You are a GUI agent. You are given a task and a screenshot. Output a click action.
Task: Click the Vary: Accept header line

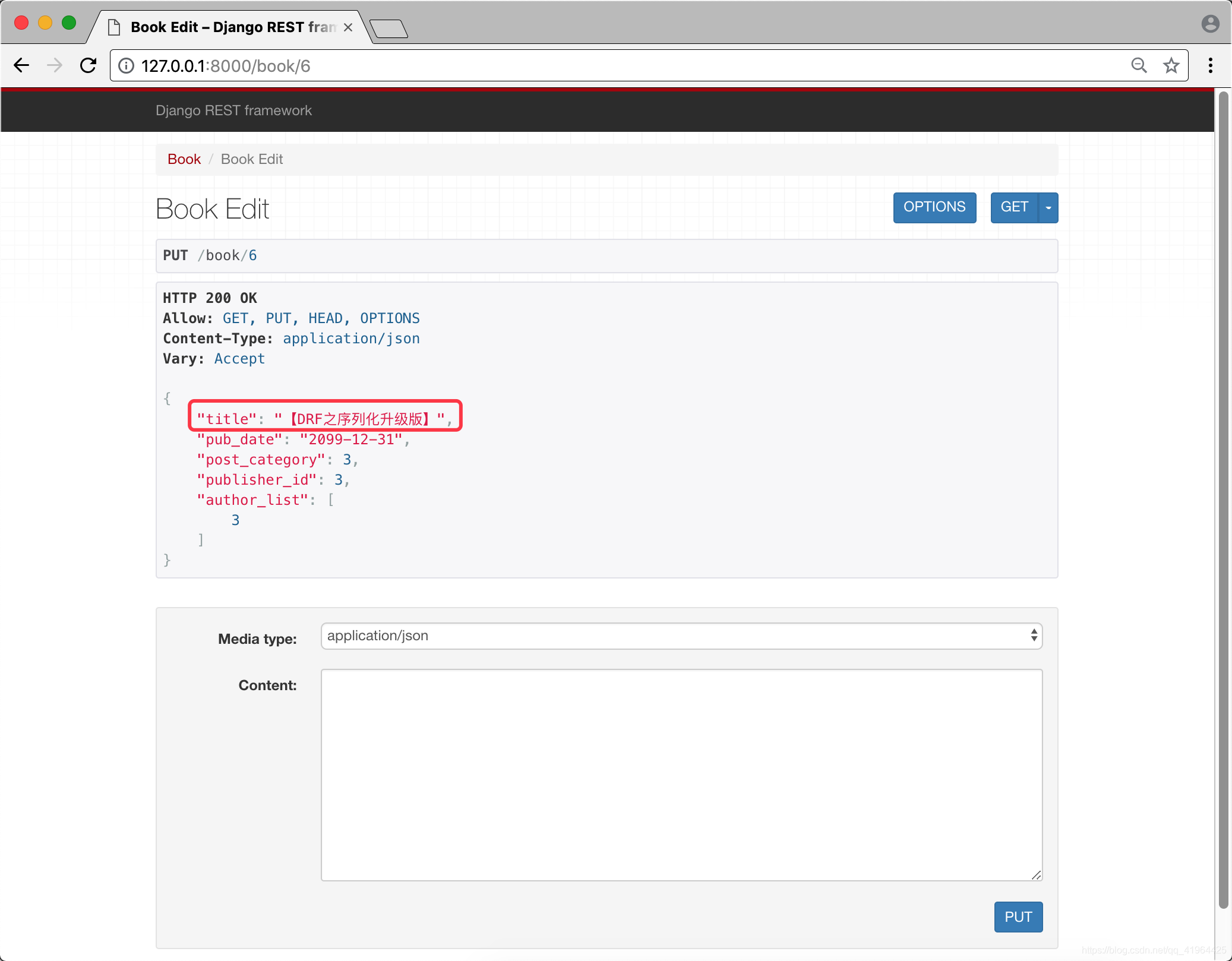tap(214, 359)
